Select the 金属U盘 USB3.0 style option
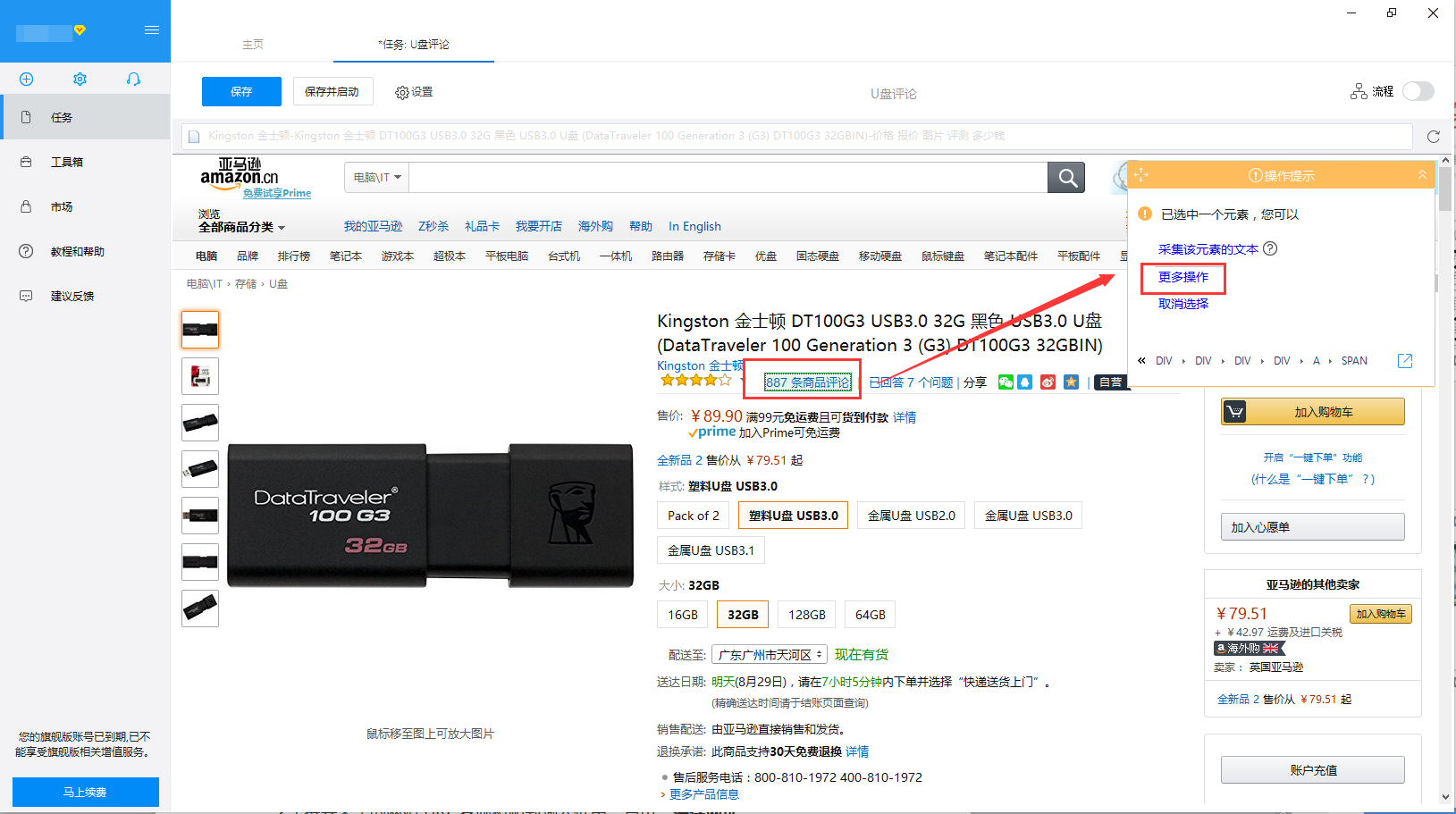The height and width of the screenshot is (814, 1456). (x=1029, y=516)
